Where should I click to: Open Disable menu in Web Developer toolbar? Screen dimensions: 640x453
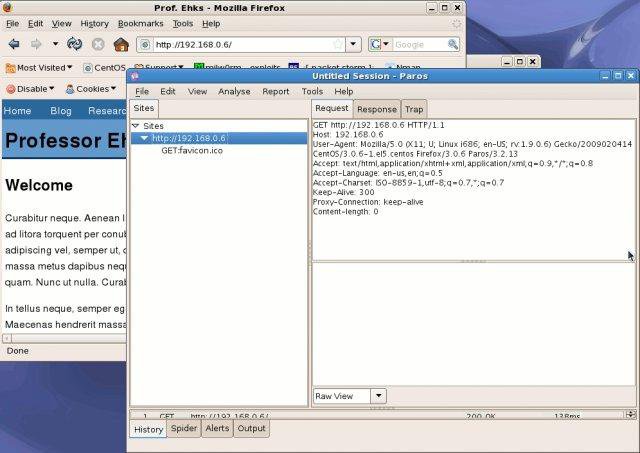click(x=30, y=89)
